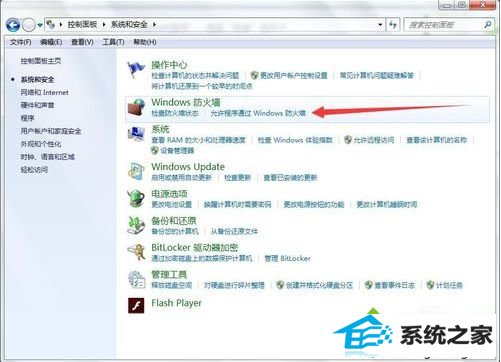Go to 控制面板主页 in sidebar
This screenshot has height=362, width=501.
41,61
